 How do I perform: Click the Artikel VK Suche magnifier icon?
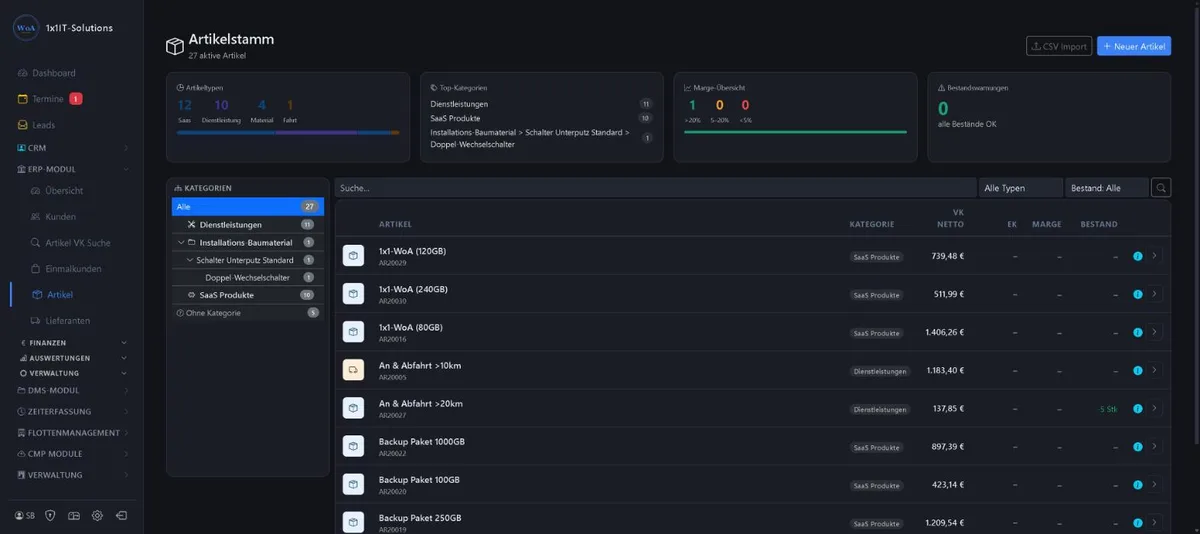tap(36, 243)
